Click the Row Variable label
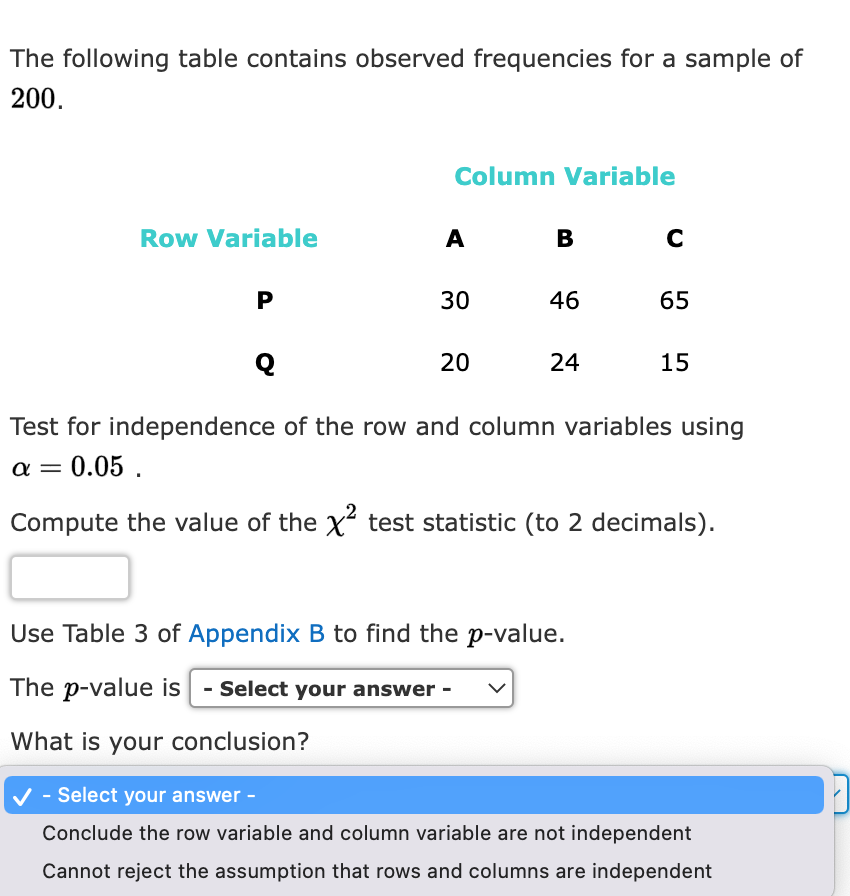The height and width of the screenshot is (896, 850). click(x=228, y=238)
